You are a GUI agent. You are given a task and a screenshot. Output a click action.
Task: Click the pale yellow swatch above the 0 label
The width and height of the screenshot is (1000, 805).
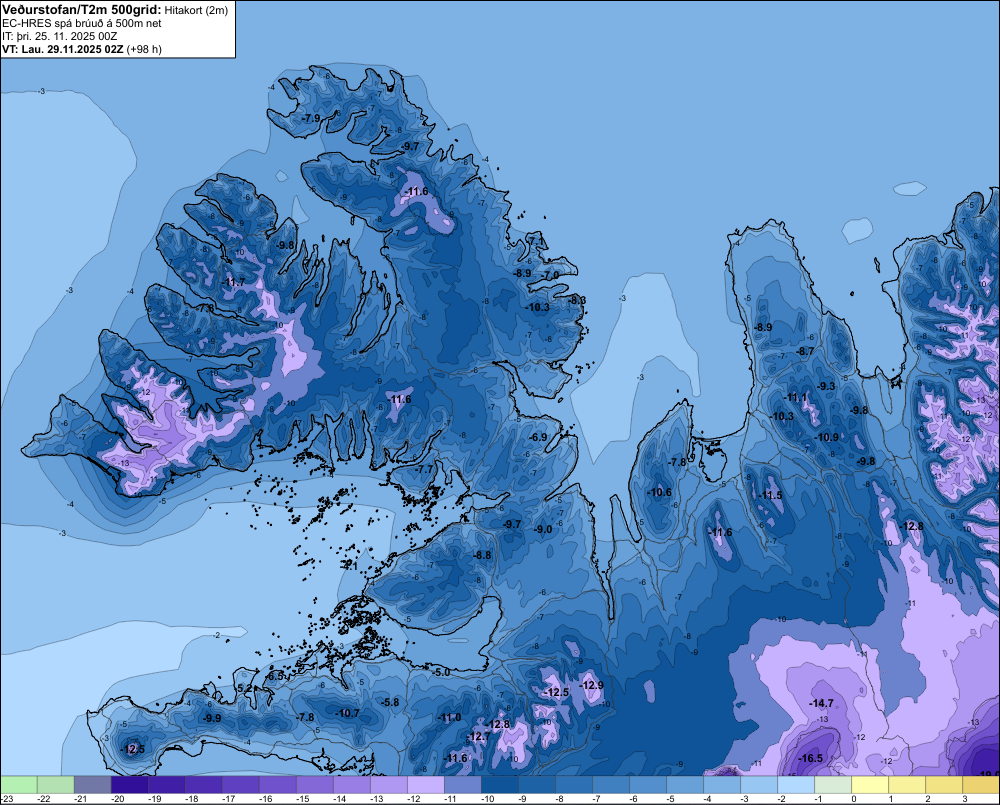[x=870, y=784]
